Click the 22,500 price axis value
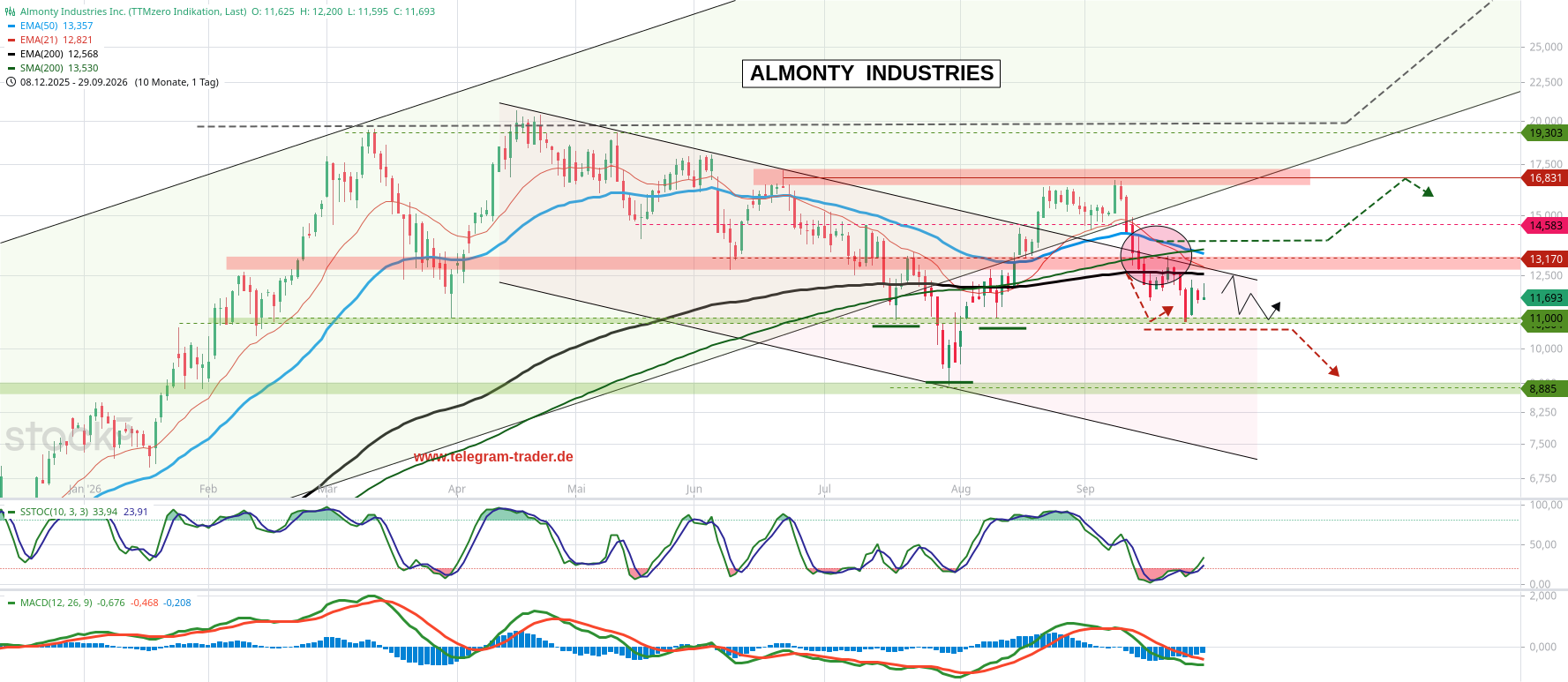 (x=1546, y=82)
